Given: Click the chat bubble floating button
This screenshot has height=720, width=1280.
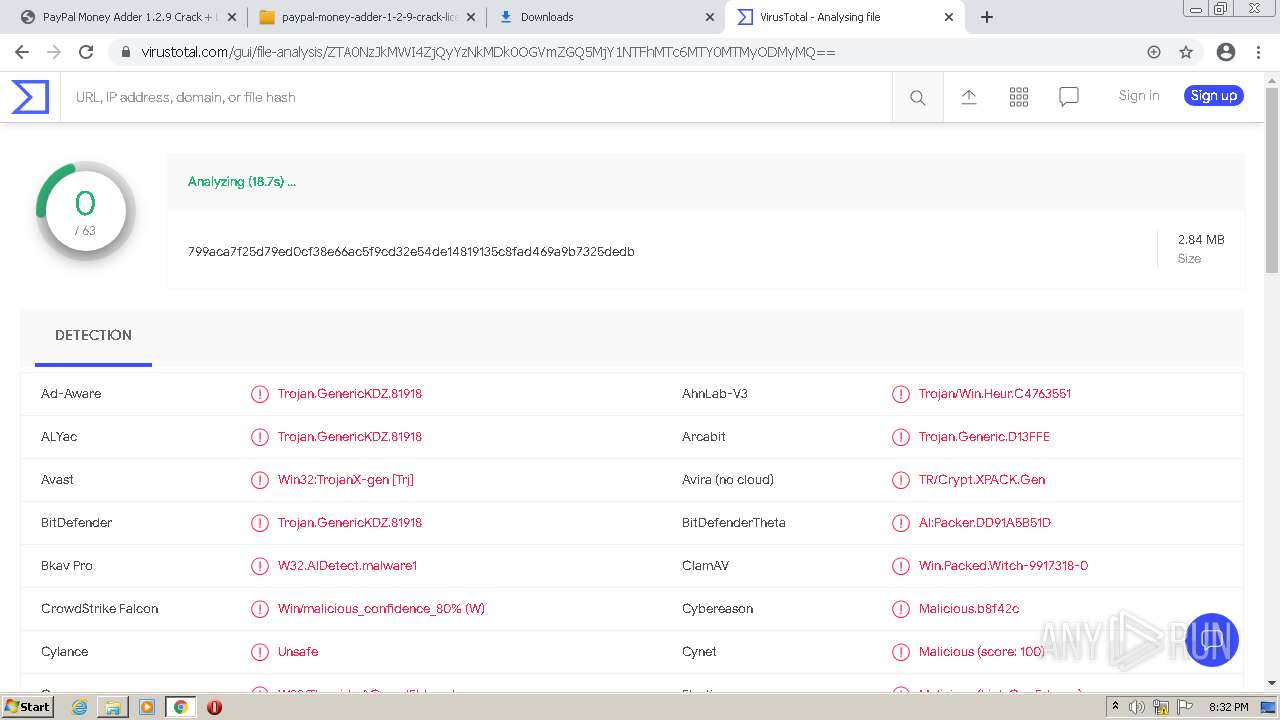Looking at the screenshot, I should tap(1212, 640).
